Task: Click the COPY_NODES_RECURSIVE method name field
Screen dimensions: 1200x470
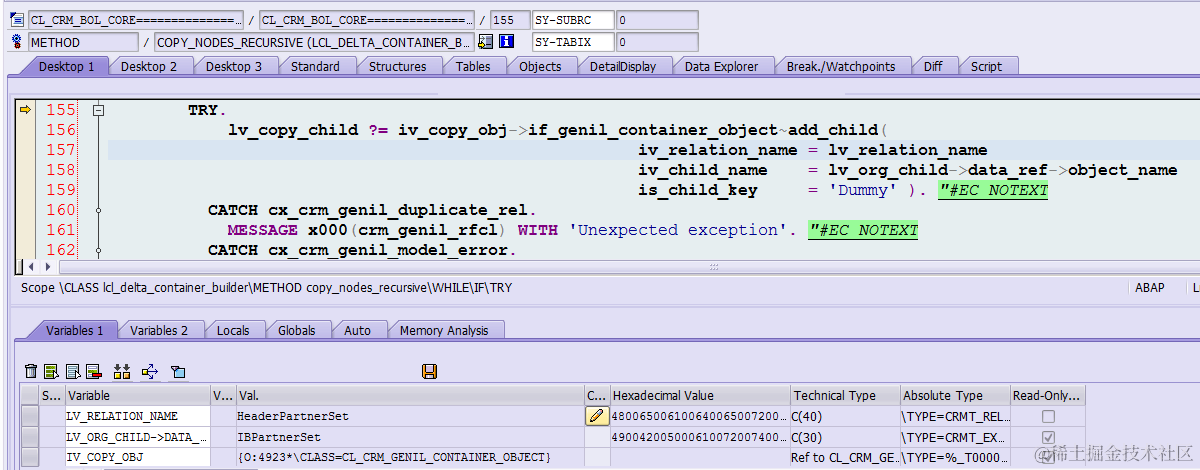Action: tap(315, 42)
